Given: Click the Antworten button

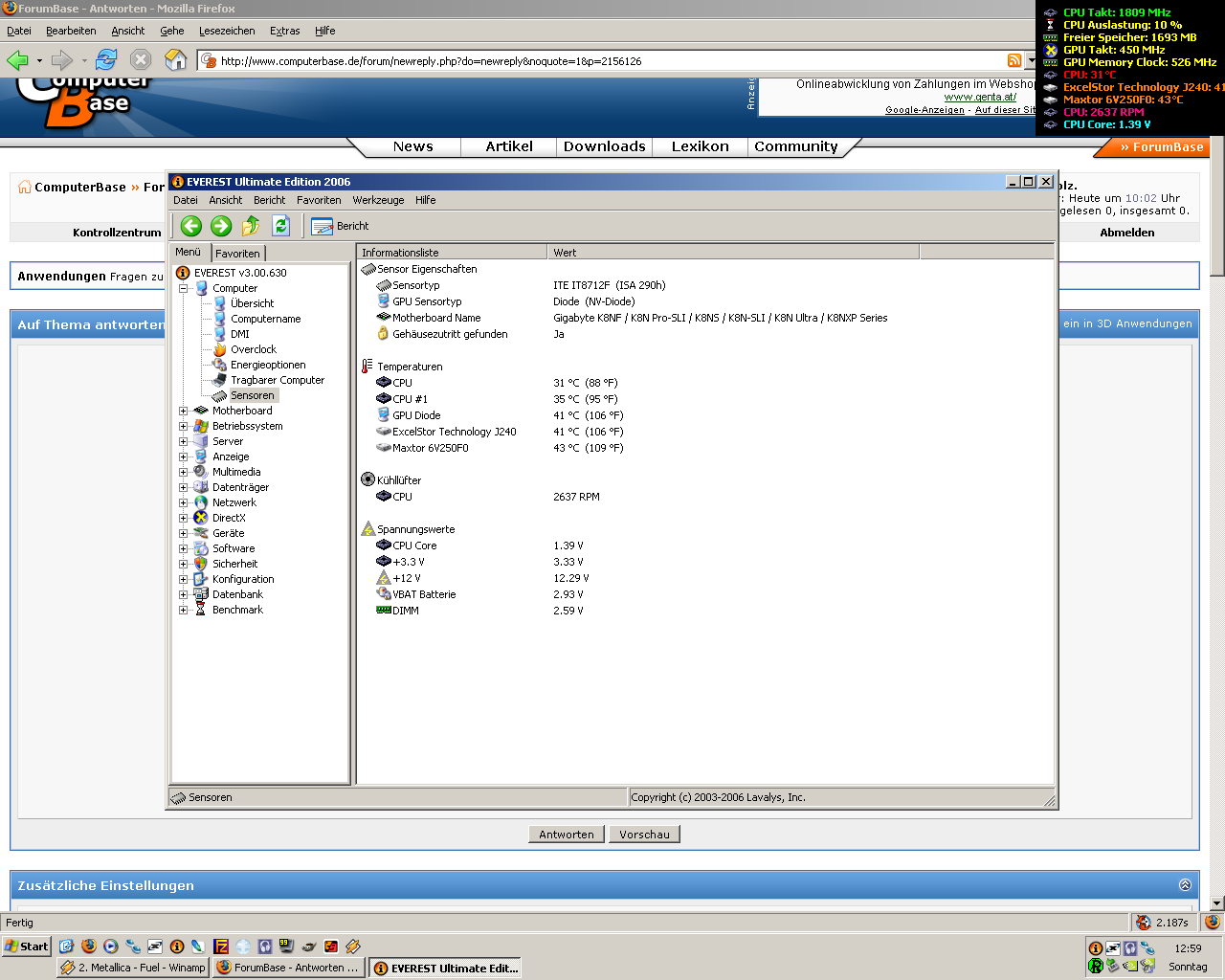Looking at the screenshot, I should tap(567, 835).
